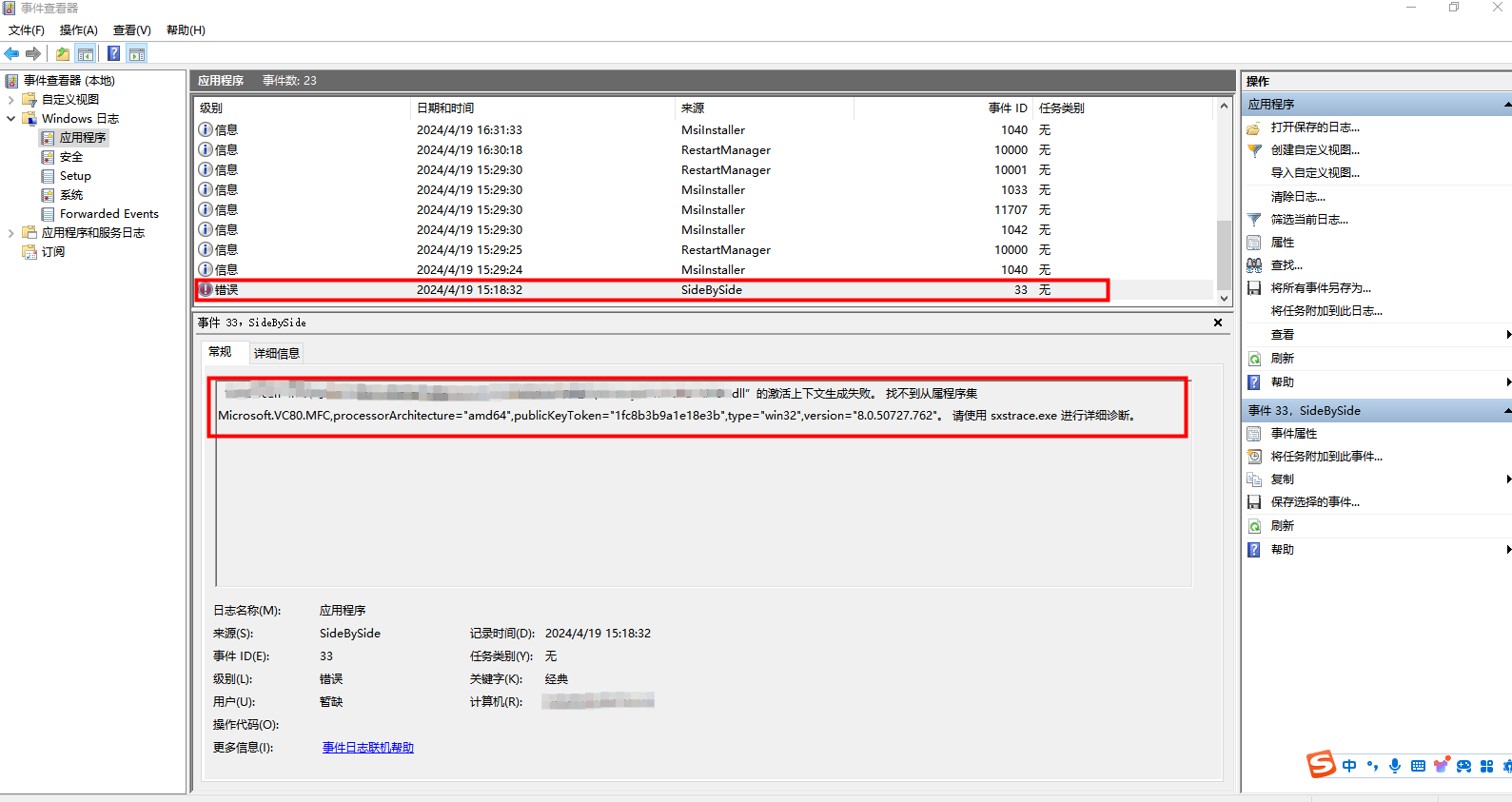
Task: Click 导入自定义视图 action
Action: coord(1315,172)
